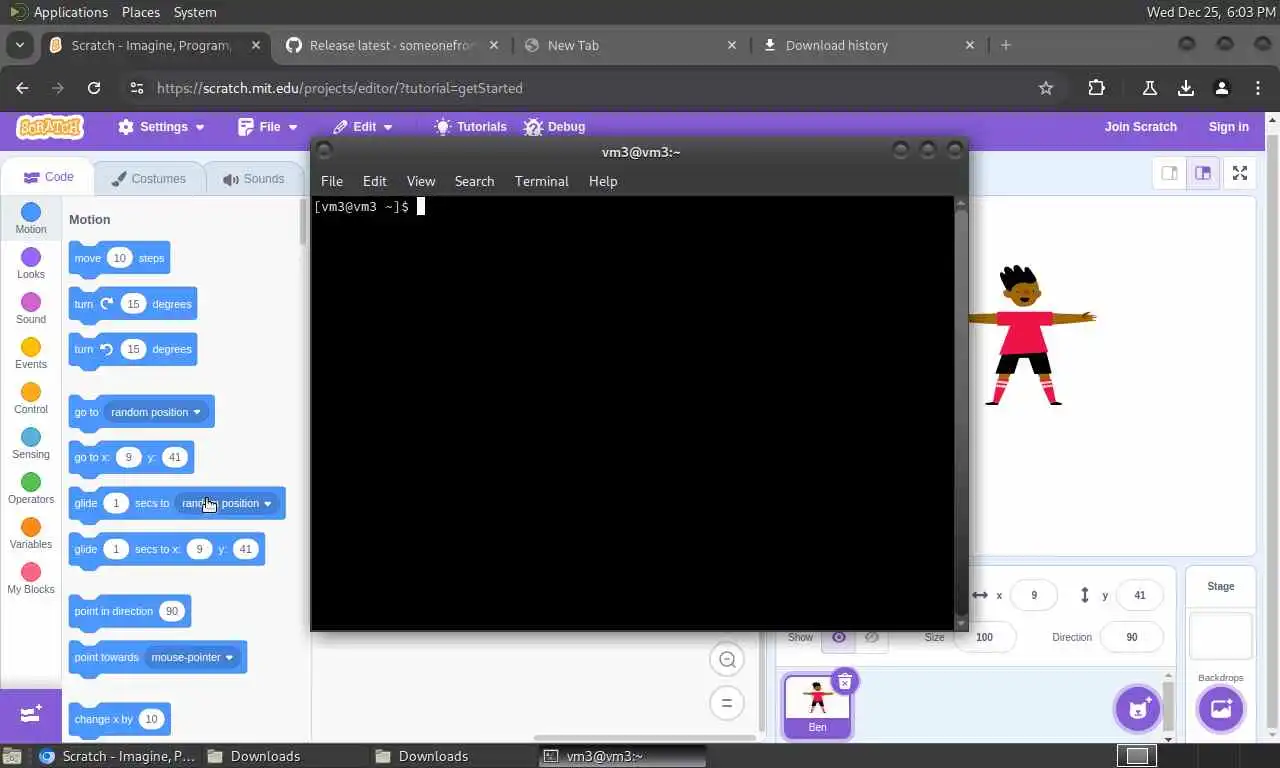The image size is (1280, 768).
Task: Click Sign in link
Action: click(x=1229, y=127)
